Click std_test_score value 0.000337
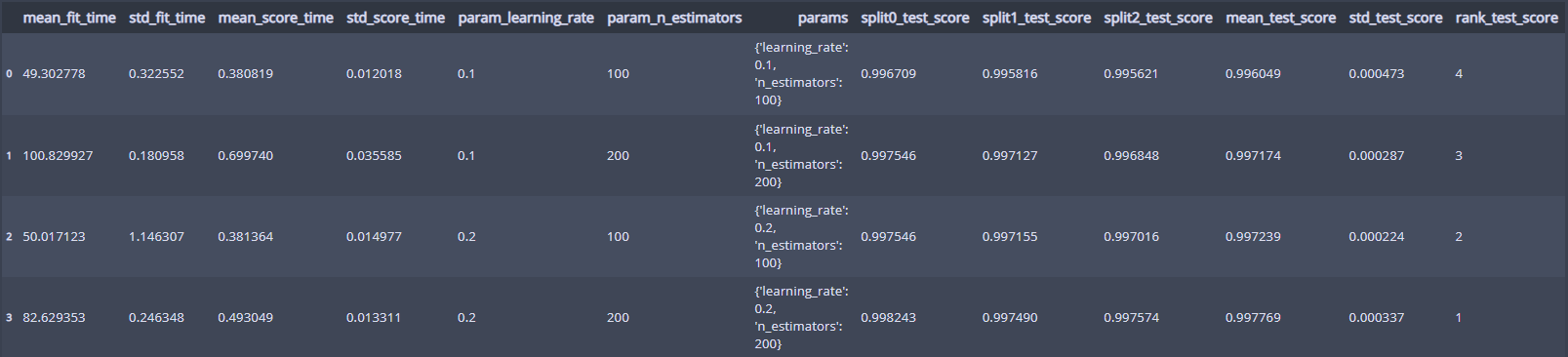Viewport: 1568px width, 357px height. pyautogui.click(x=1377, y=318)
